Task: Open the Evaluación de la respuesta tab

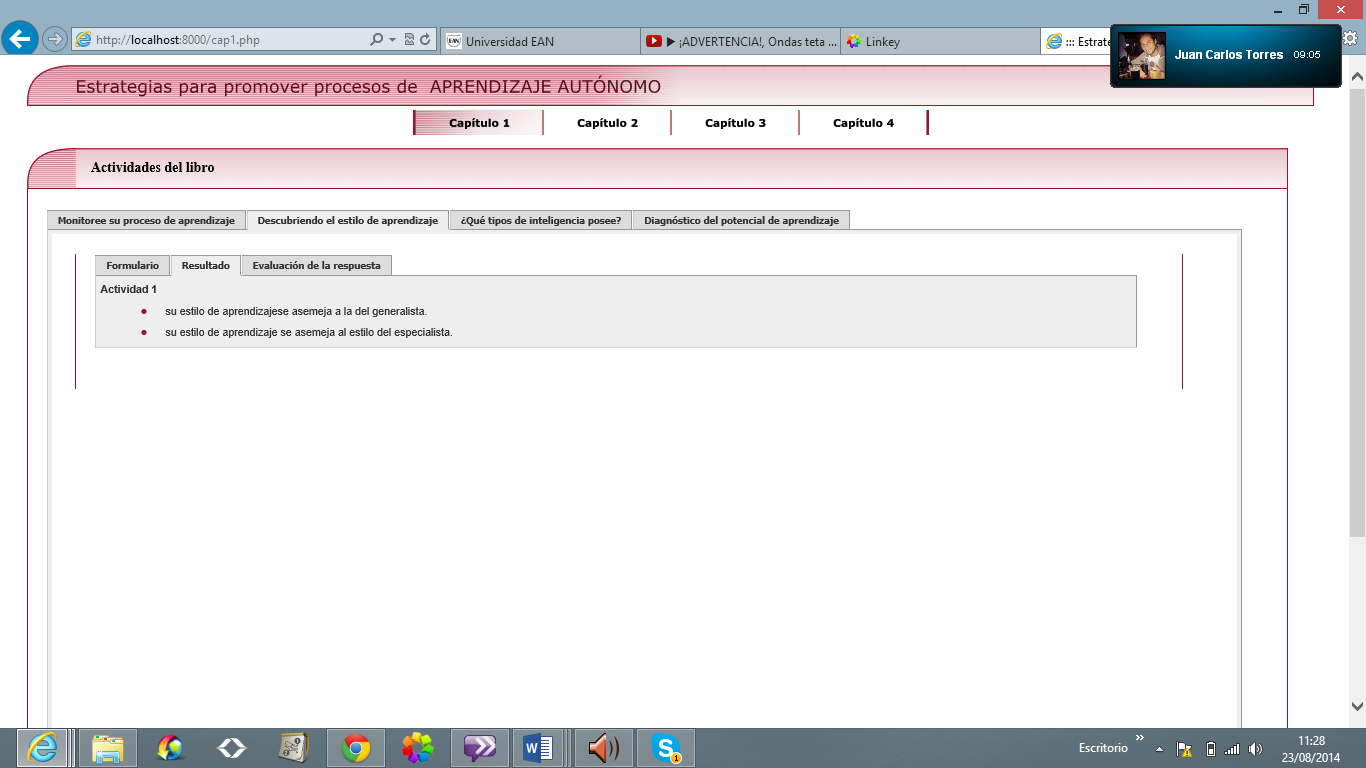Action: point(316,266)
